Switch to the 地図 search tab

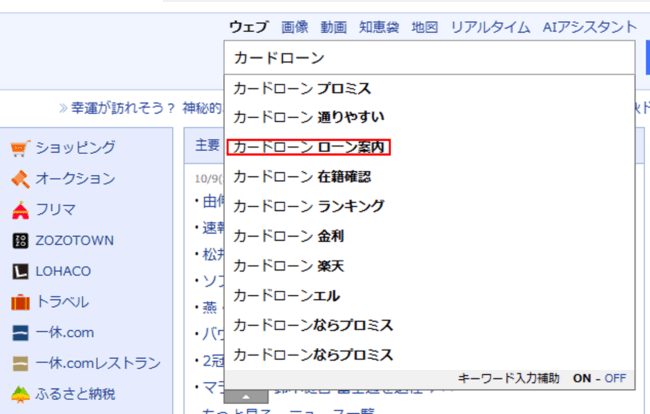click(x=425, y=27)
